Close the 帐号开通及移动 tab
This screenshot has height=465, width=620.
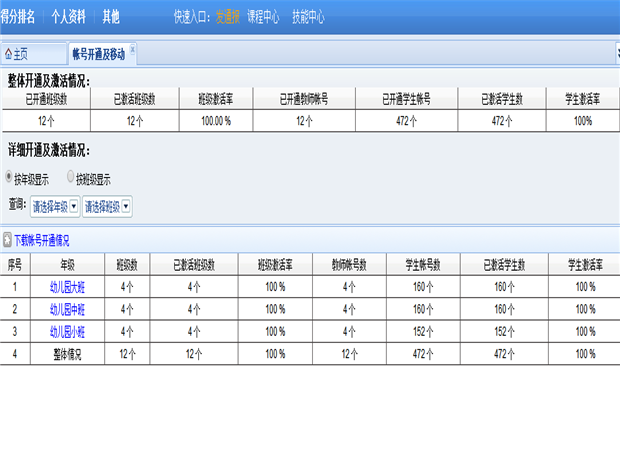(x=133, y=49)
